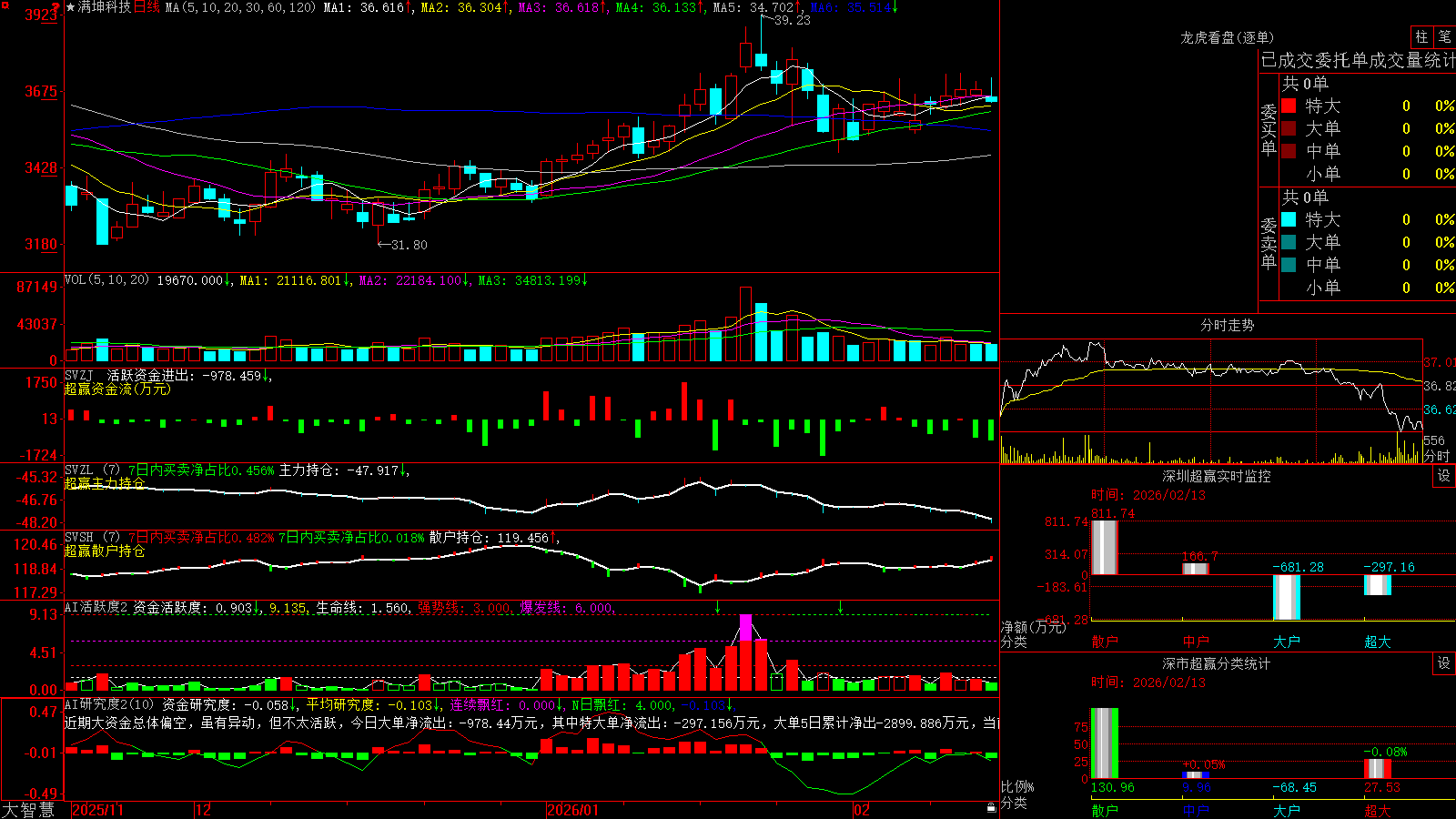
Task: Click the star icon before 满坤科技
Action: [70, 7]
